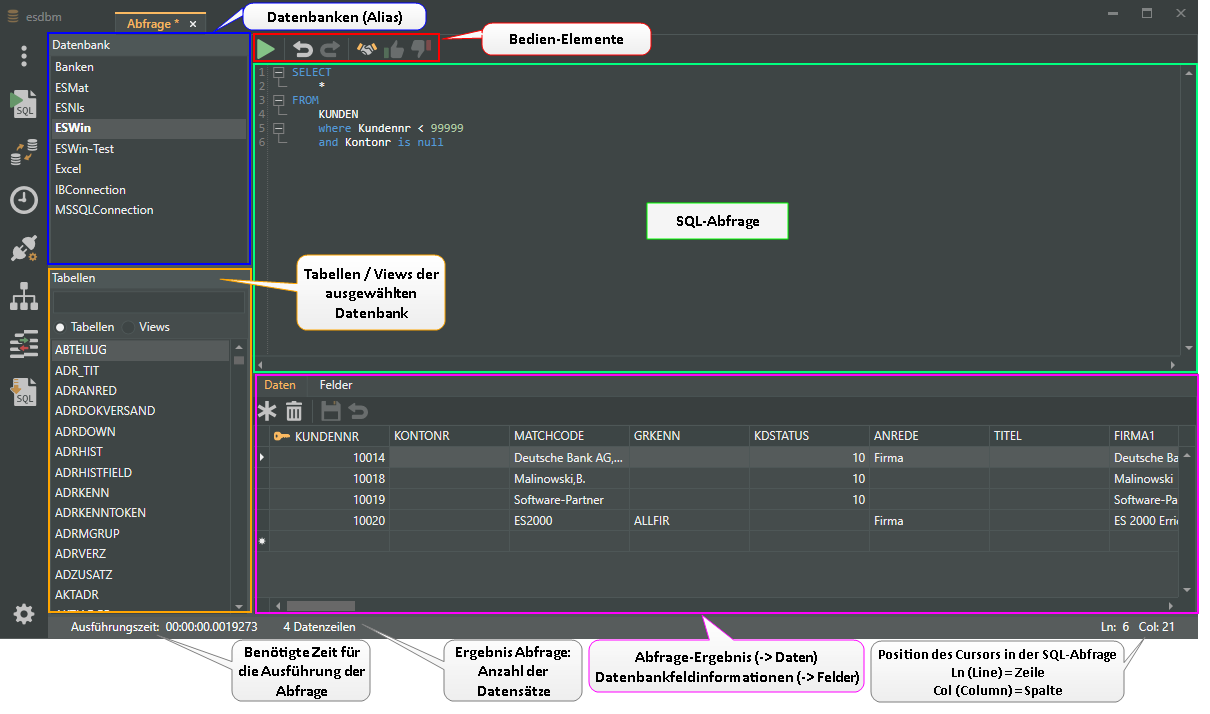Sort by the ANREDE column header
Image resolution: width=1210 pixels, height=714 pixels.
pos(929,436)
